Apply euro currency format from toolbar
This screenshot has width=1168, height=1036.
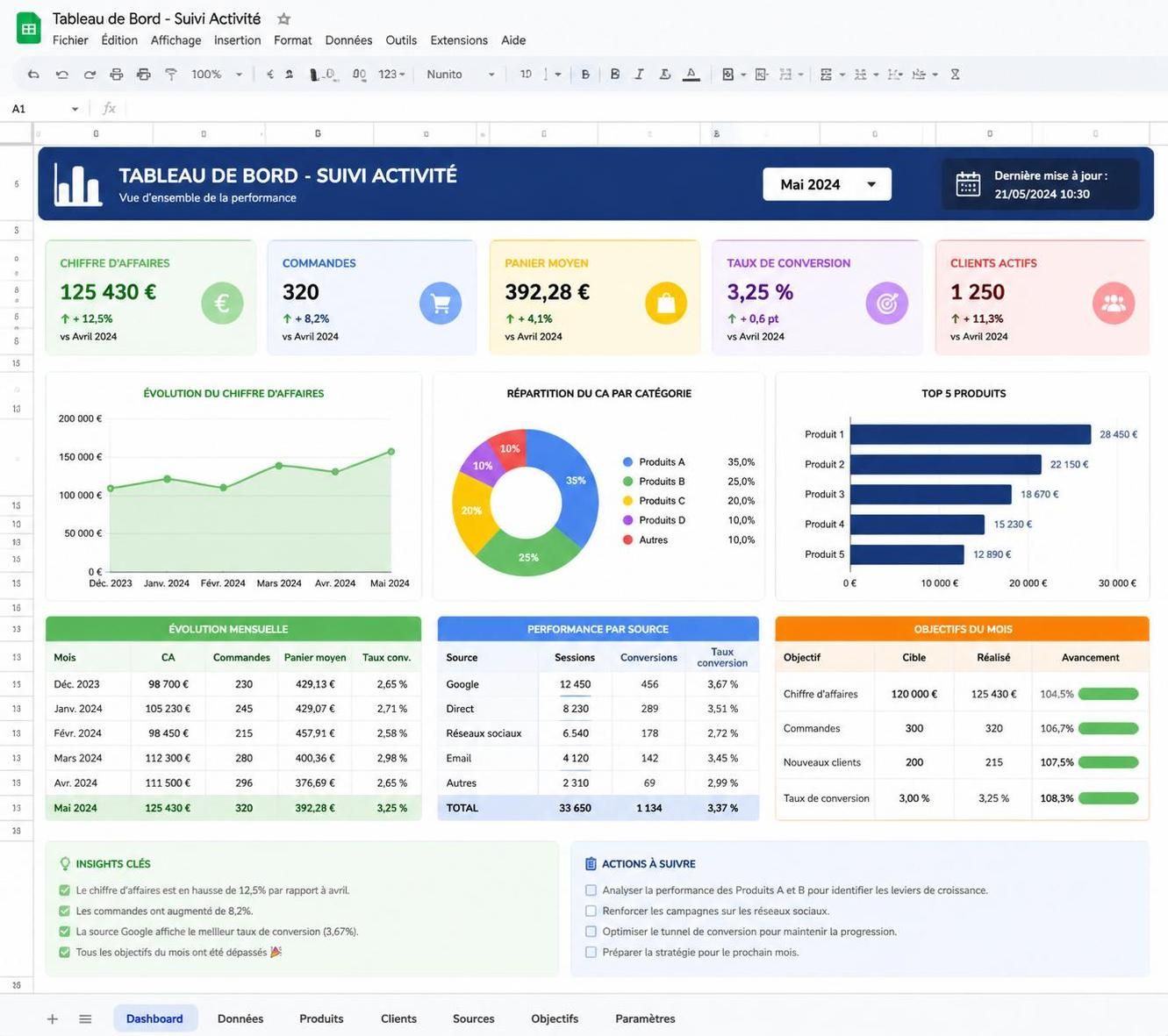(269, 75)
